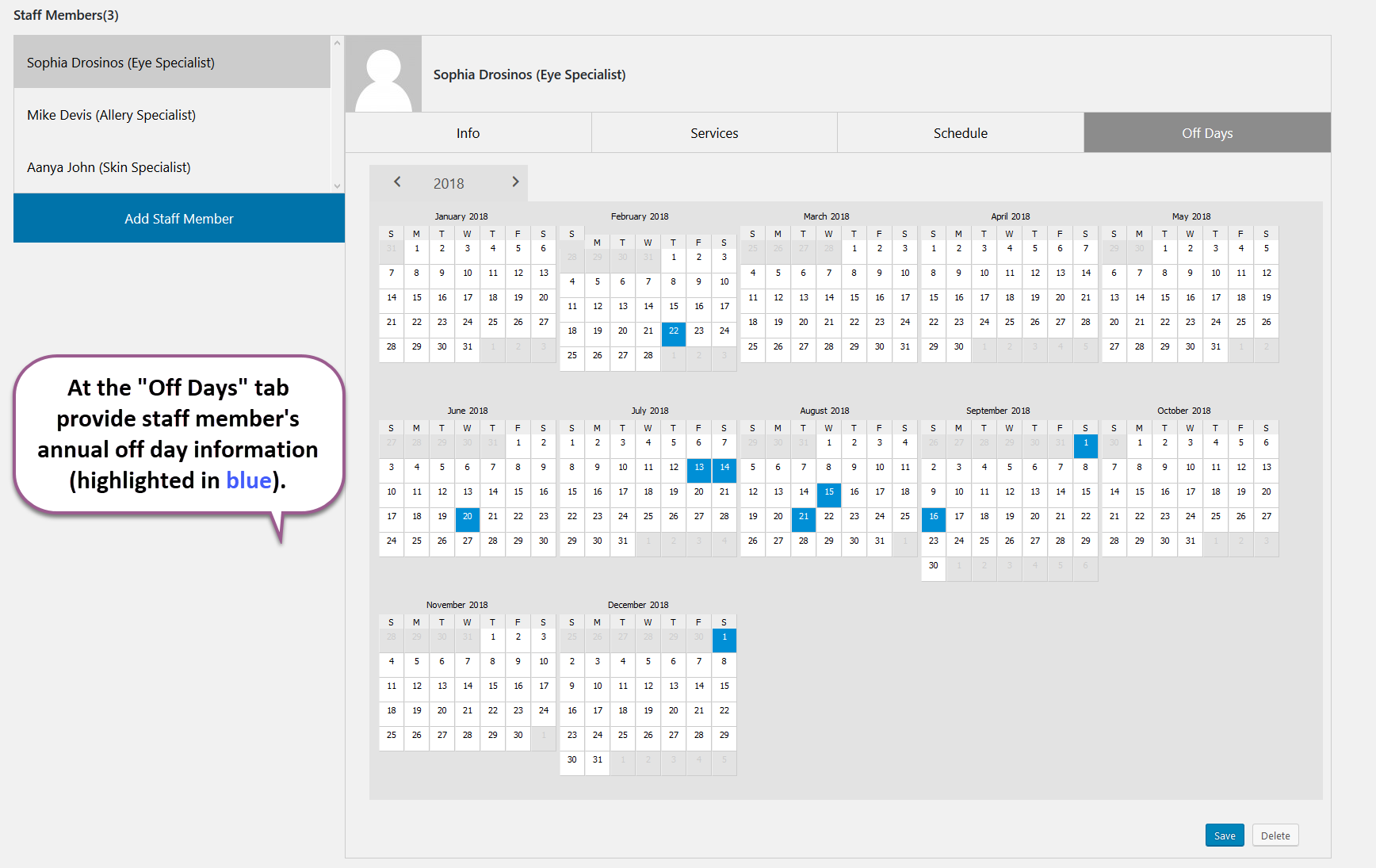1376x868 pixels.
Task: Switch to the Info tab
Action: point(468,132)
